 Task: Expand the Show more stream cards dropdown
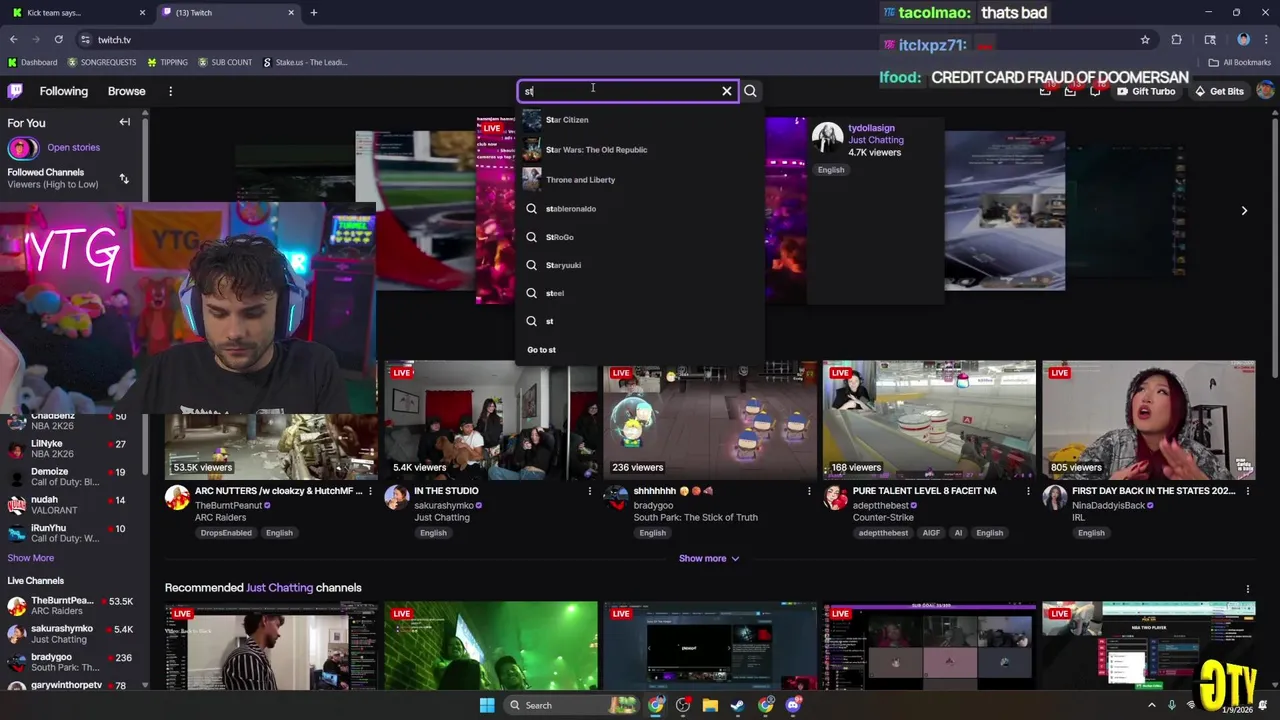click(709, 558)
